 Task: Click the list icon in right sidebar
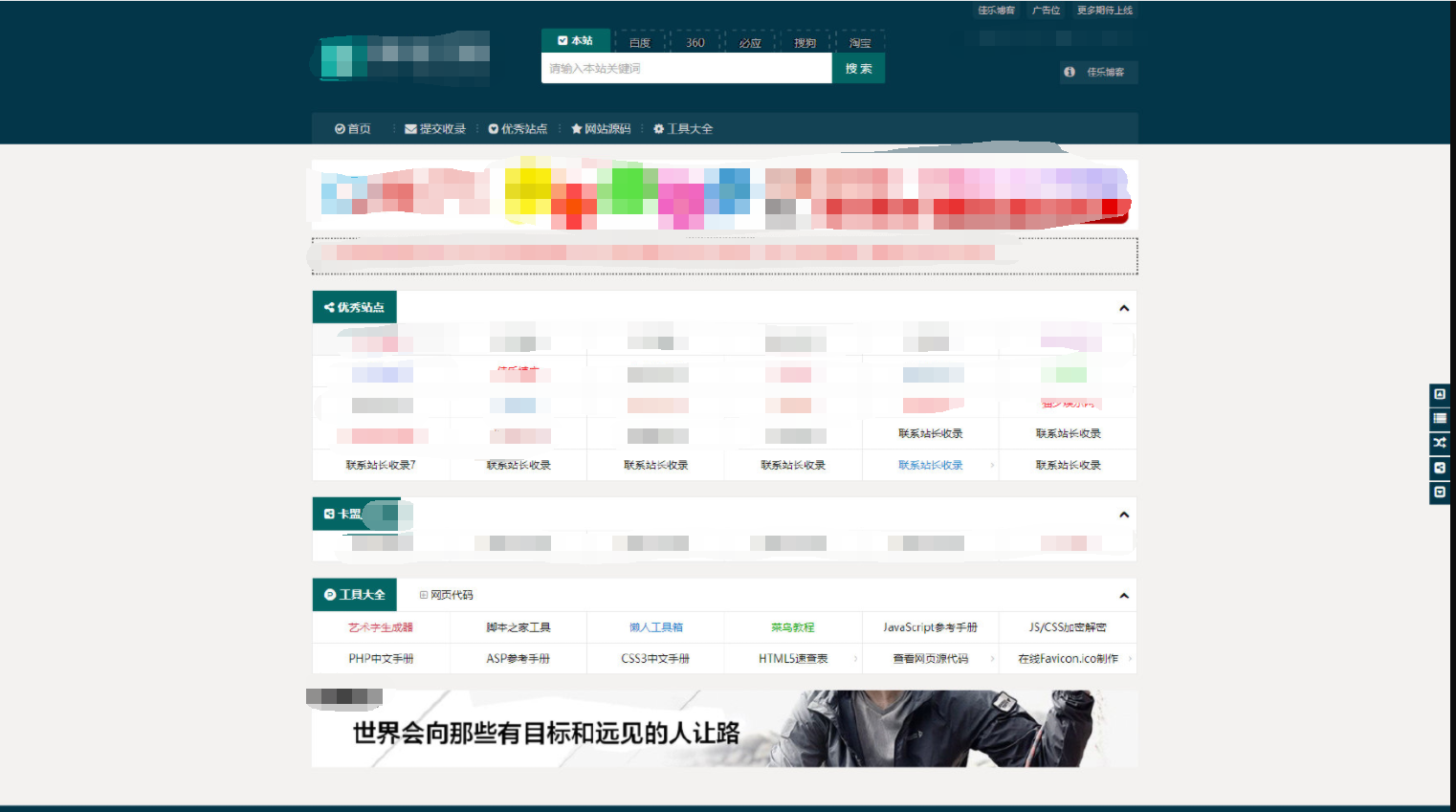click(x=1440, y=418)
